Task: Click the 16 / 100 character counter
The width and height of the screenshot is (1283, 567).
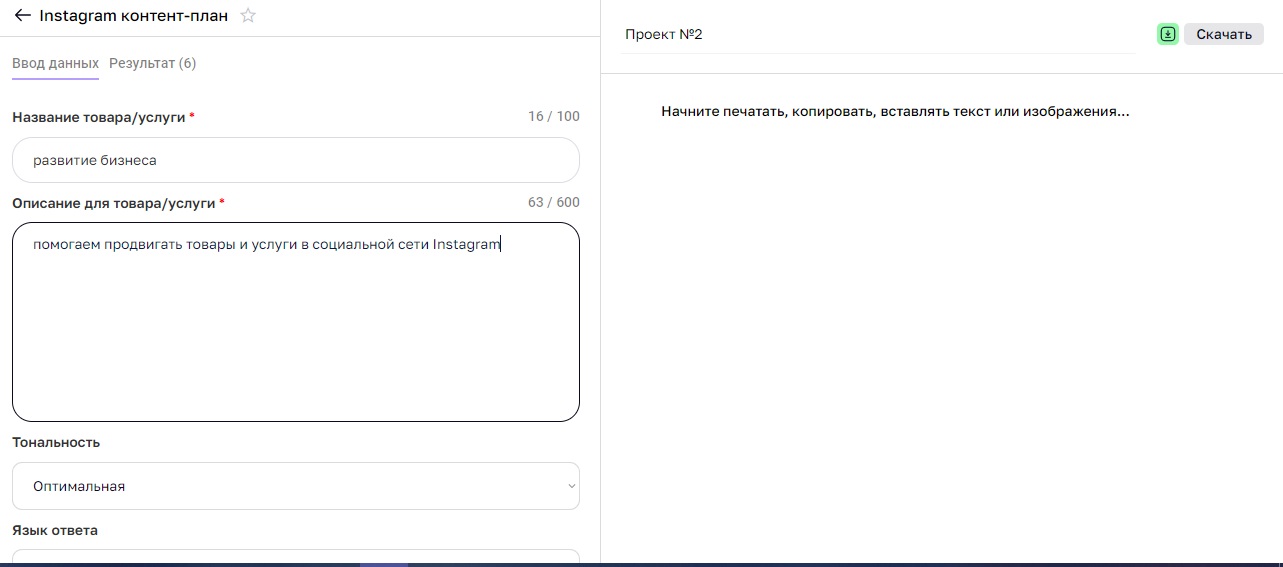Action: pos(554,117)
